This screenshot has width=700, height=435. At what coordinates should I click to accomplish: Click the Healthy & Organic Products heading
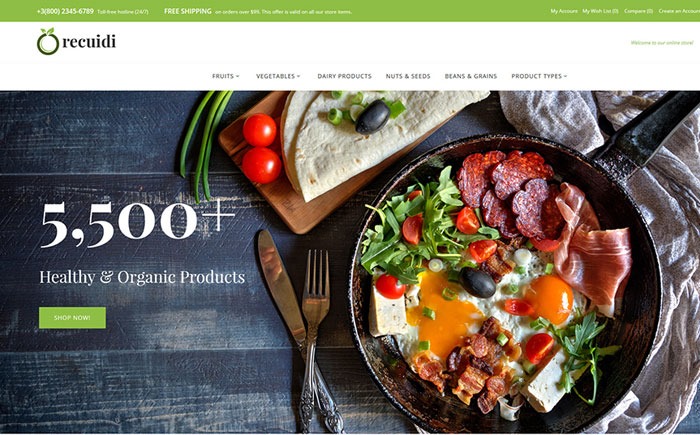pos(142,277)
